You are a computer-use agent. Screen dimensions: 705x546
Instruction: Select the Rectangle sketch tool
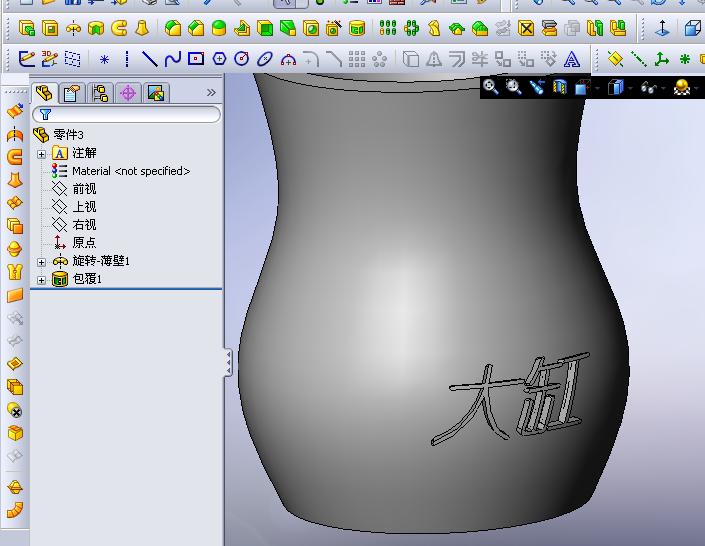pyautogui.click(x=196, y=58)
